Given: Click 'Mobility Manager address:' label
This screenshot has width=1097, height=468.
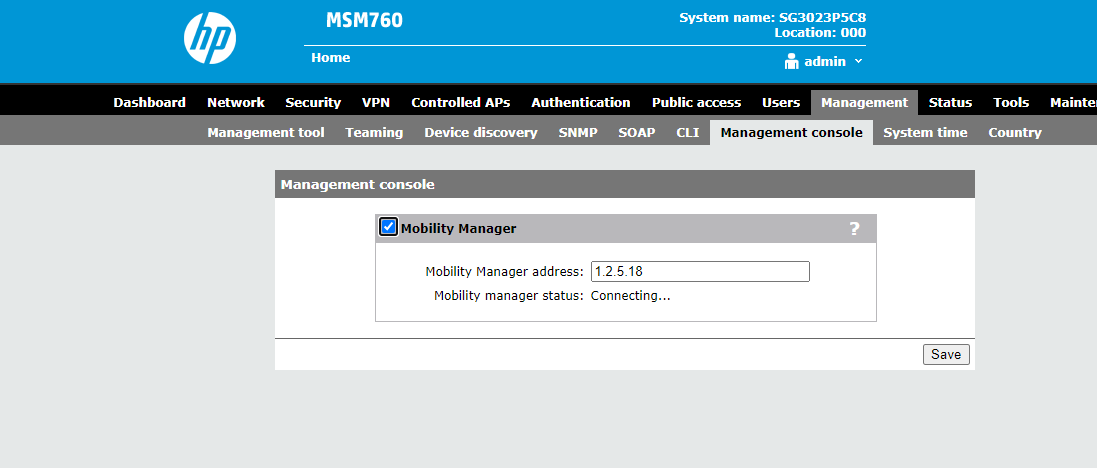Looking at the screenshot, I should (x=504, y=271).
